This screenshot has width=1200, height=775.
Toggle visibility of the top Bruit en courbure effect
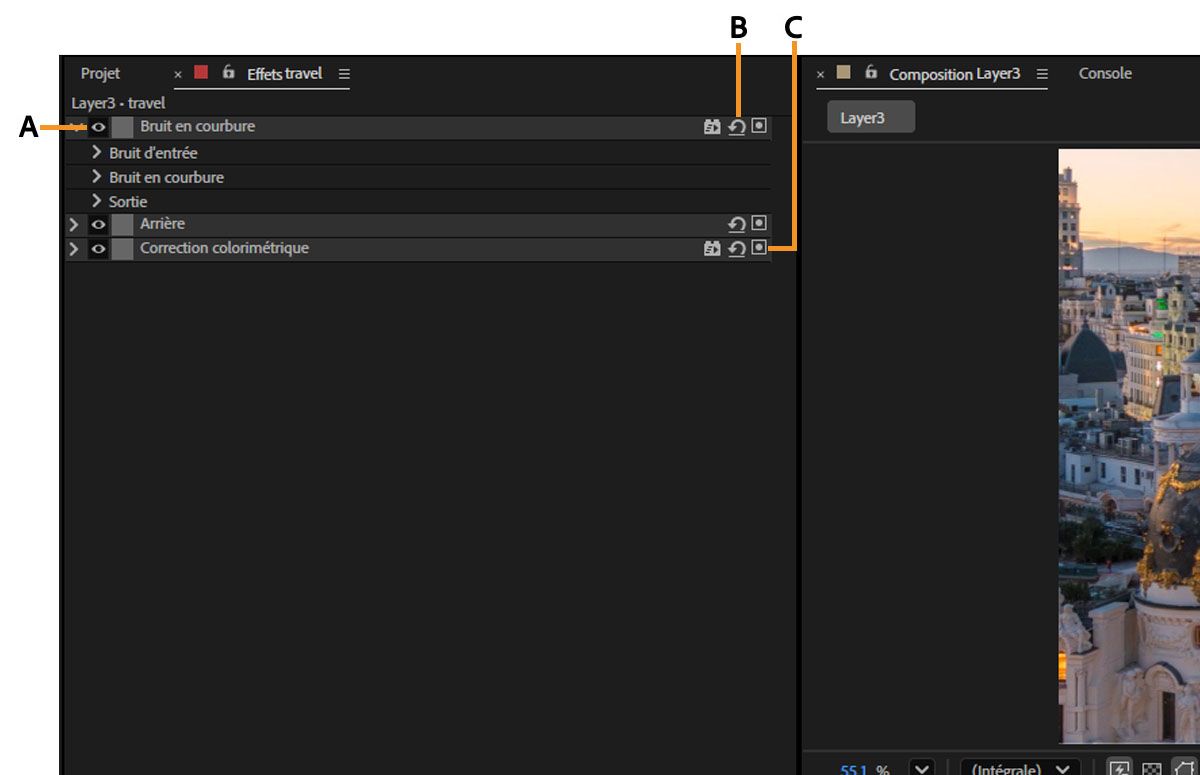[99, 127]
